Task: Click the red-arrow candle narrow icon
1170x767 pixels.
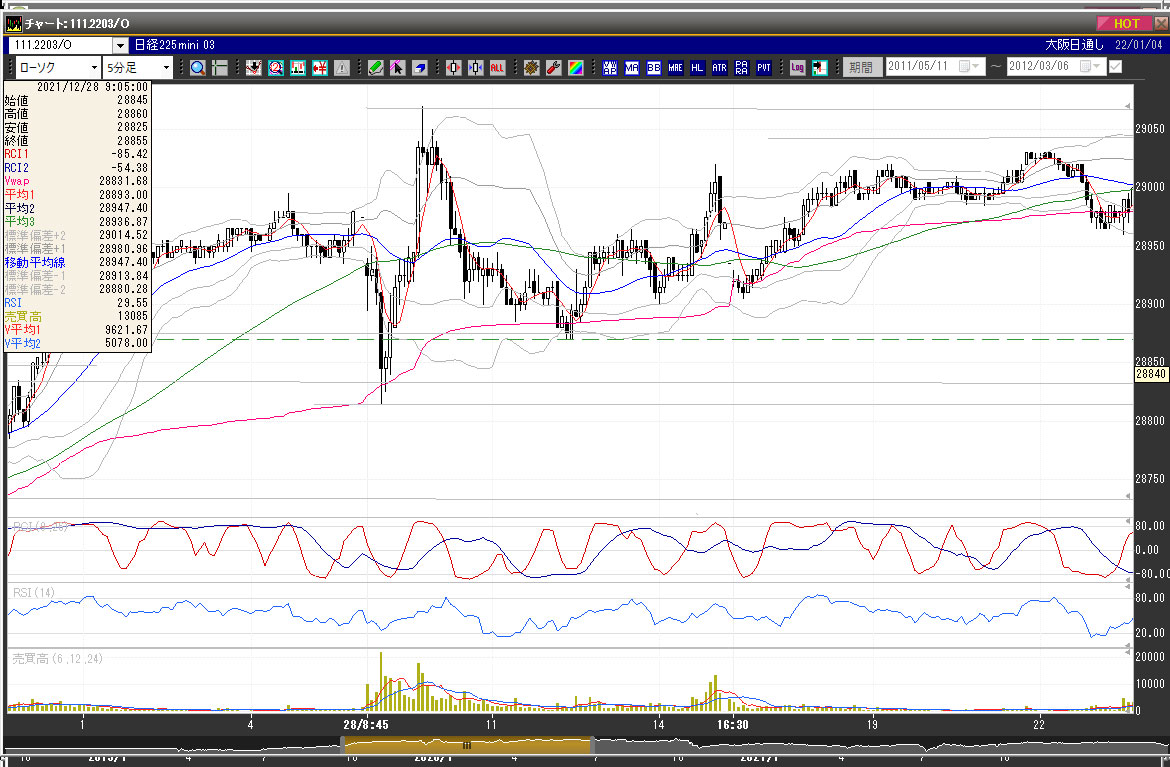Action: tap(454, 68)
